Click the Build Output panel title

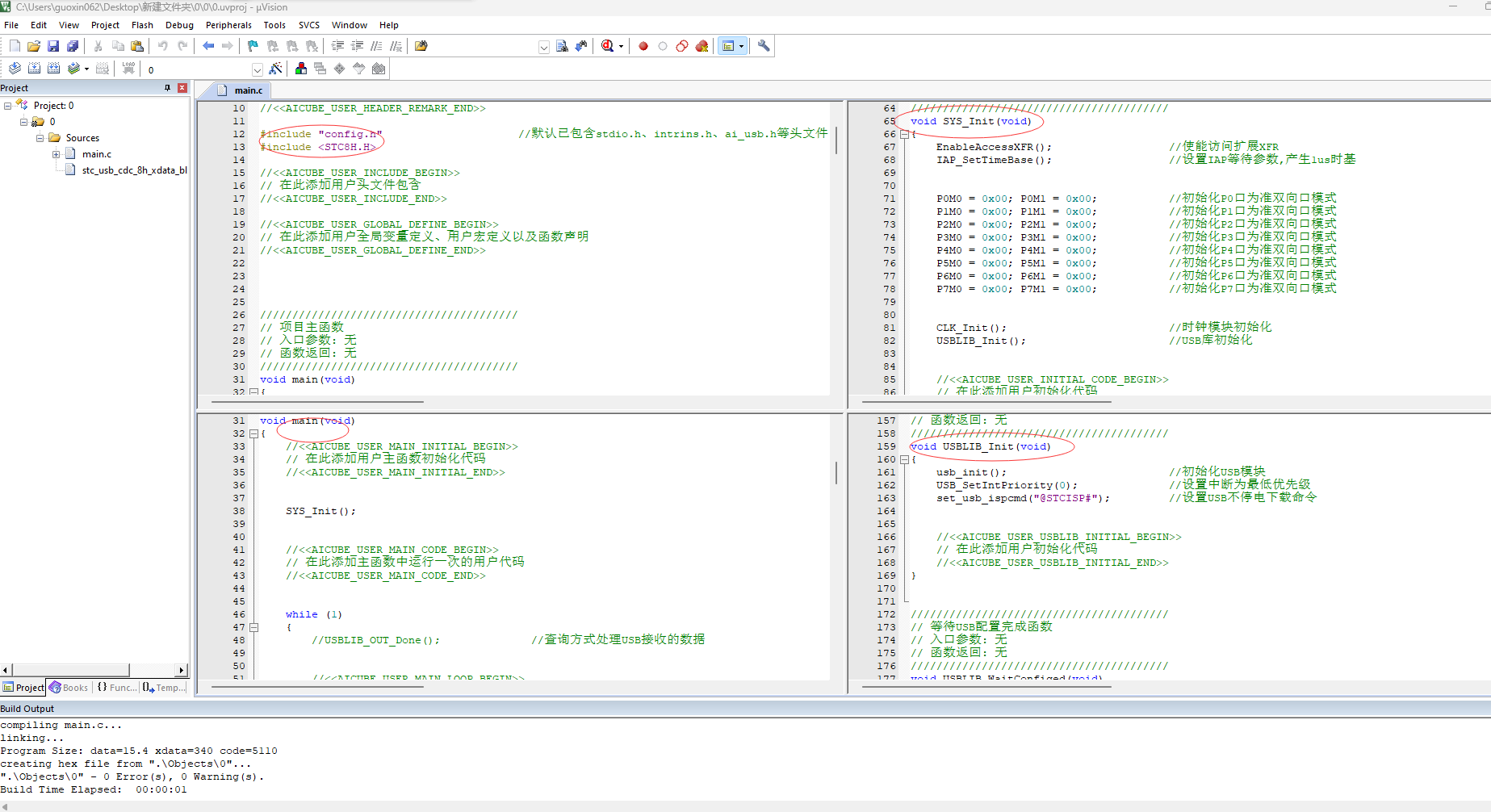point(27,709)
